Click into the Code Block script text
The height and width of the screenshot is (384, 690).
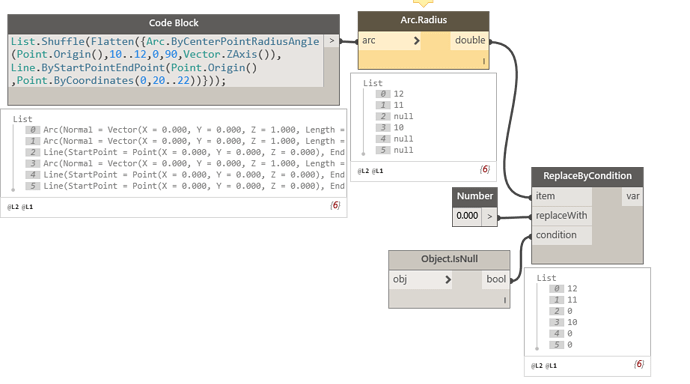(x=166, y=61)
